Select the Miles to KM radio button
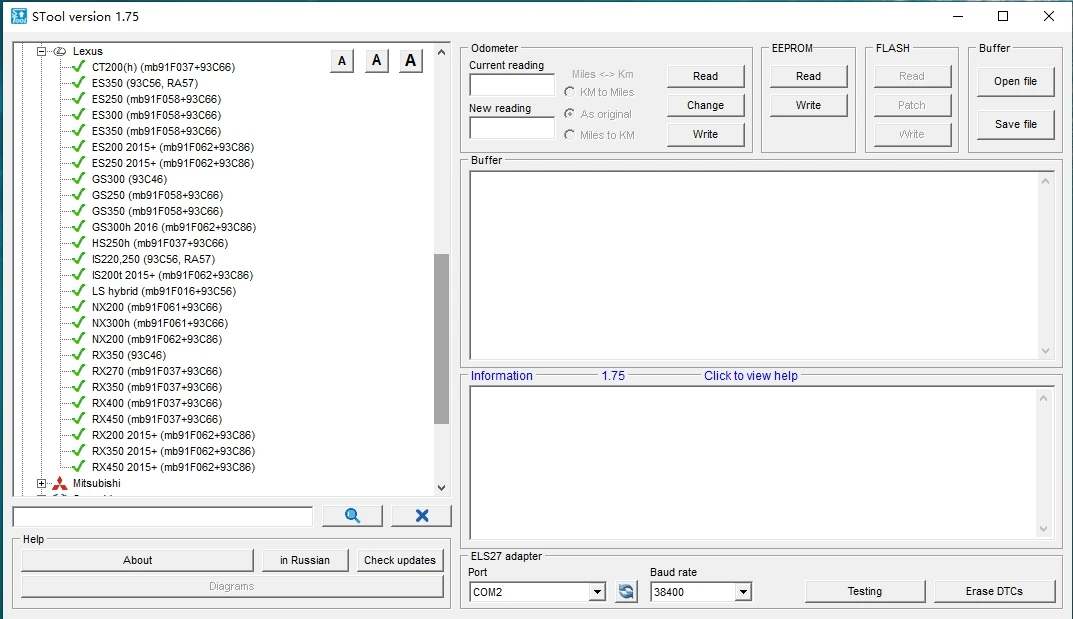The width and height of the screenshot is (1073, 619). pos(570,135)
